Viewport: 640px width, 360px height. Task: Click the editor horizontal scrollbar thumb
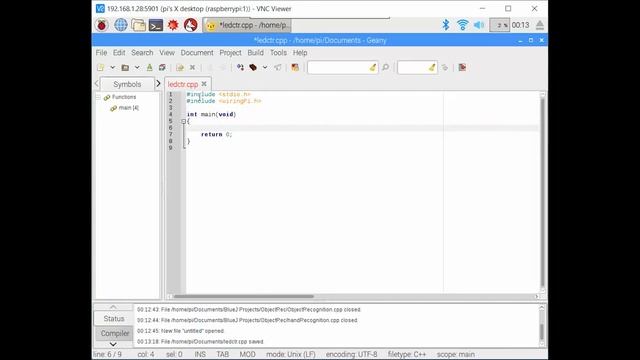tap(244, 297)
